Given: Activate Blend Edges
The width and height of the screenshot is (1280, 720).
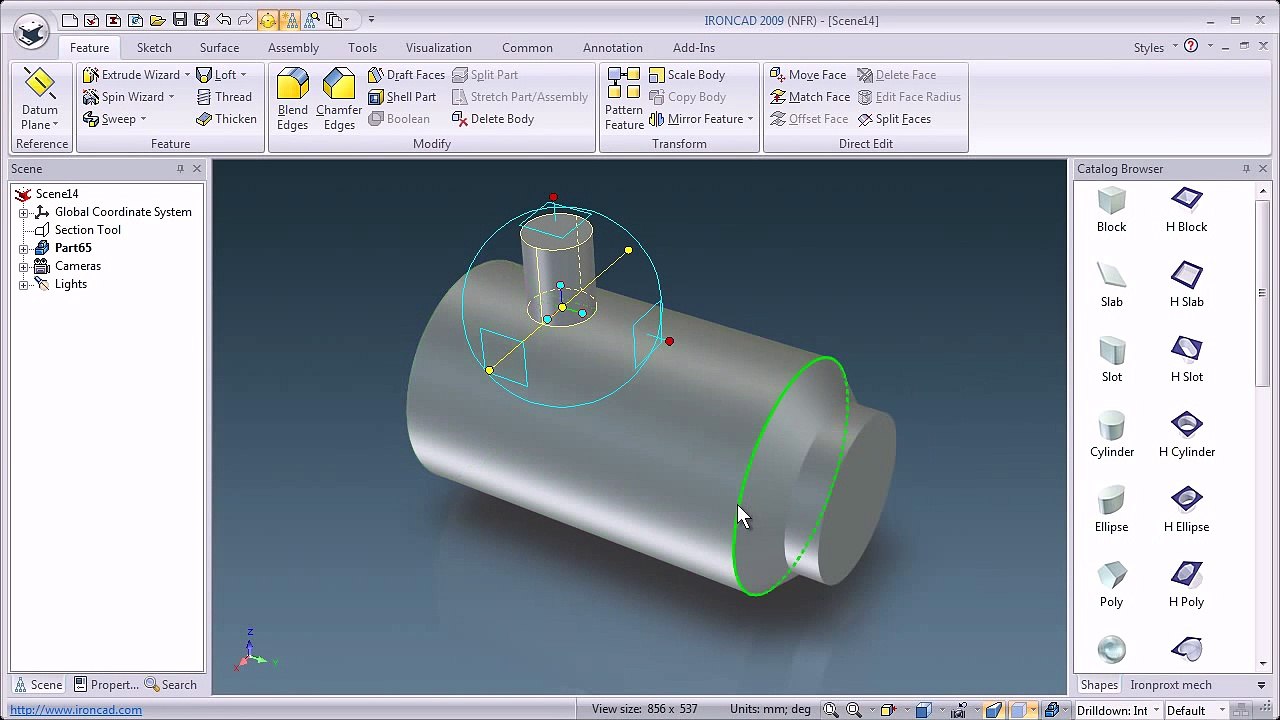Looking at the screenshot, I should 293,99.
